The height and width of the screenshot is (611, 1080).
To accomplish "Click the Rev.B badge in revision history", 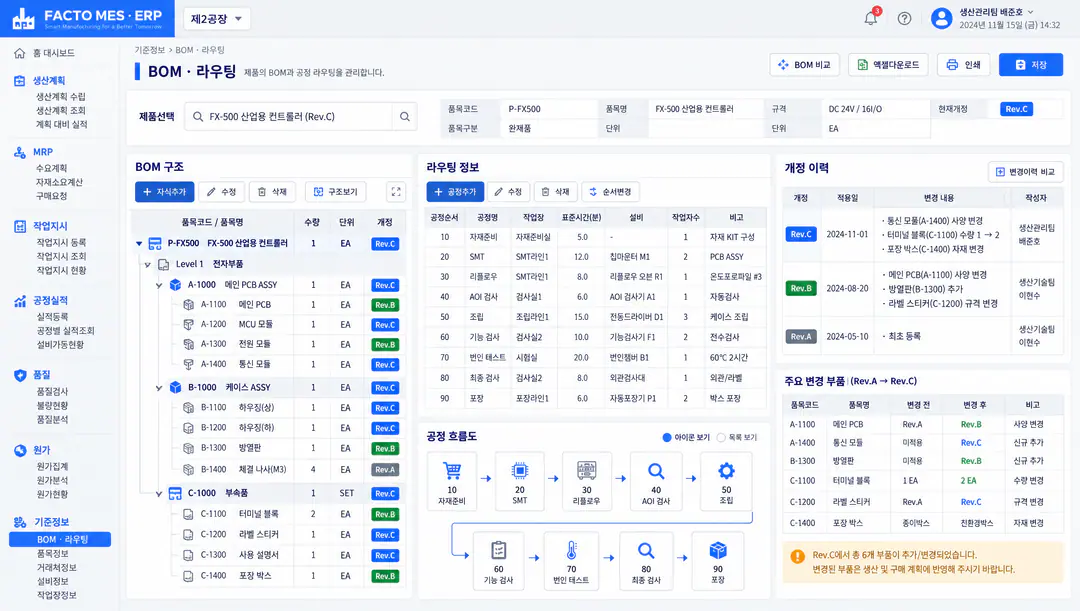I will click(x=801, y=288).
